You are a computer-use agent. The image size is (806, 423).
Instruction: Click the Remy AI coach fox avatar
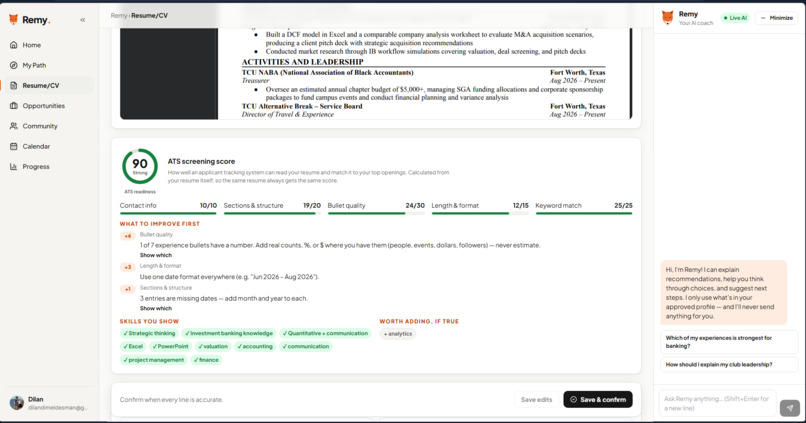(x=667, y=17)
